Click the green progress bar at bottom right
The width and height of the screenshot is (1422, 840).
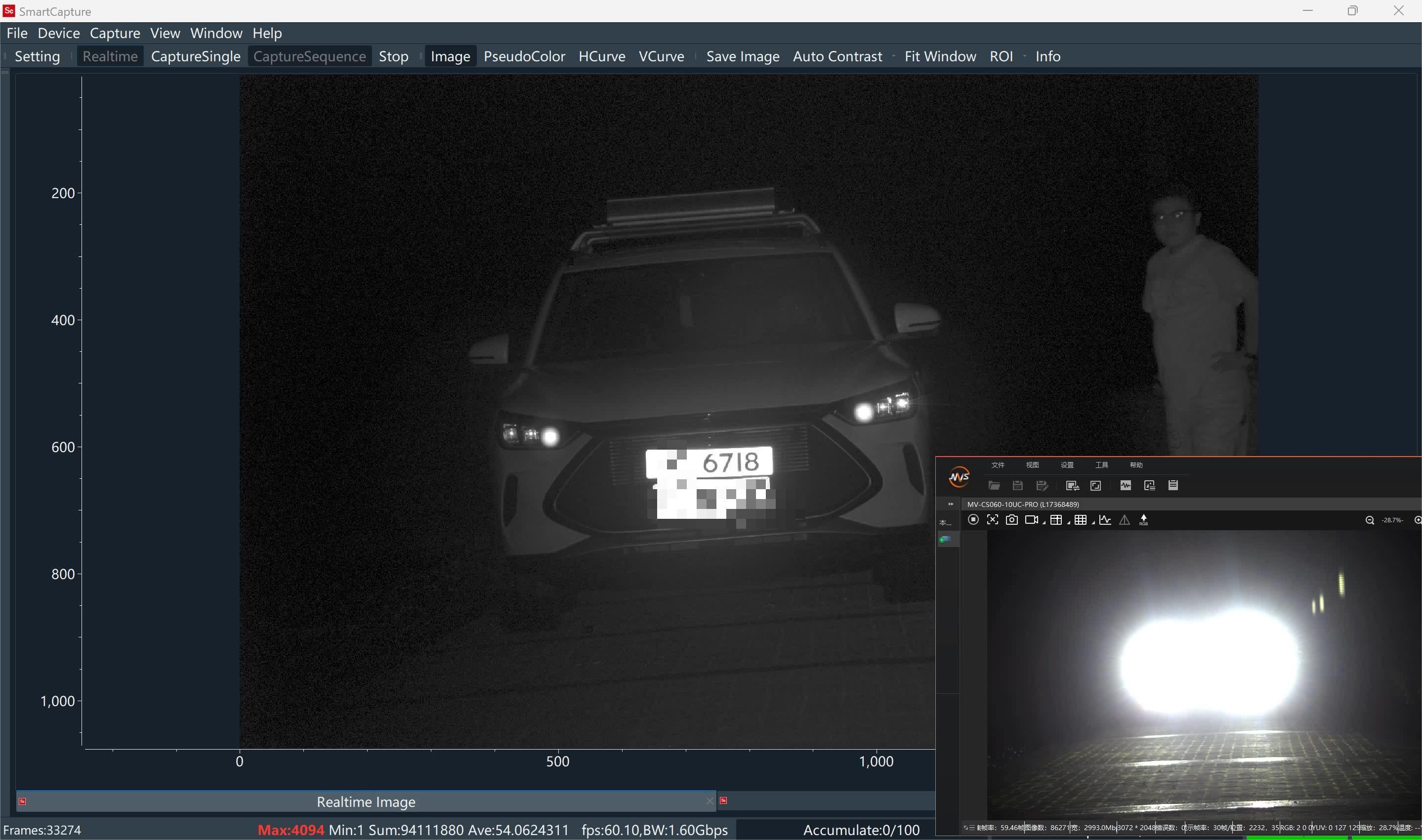(1330, 837)
